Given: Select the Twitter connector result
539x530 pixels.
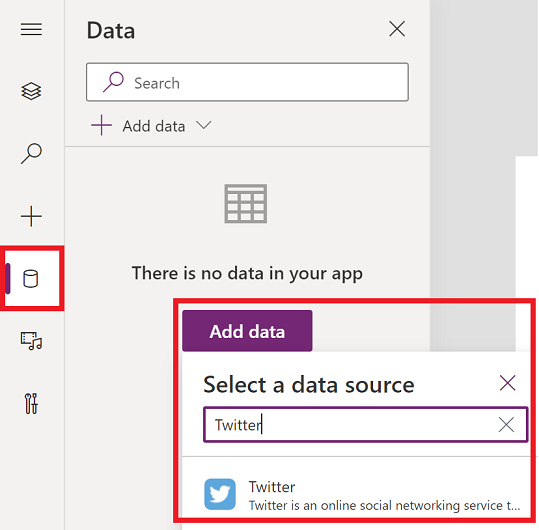Looking at the screenshot, I should [362, 495].
